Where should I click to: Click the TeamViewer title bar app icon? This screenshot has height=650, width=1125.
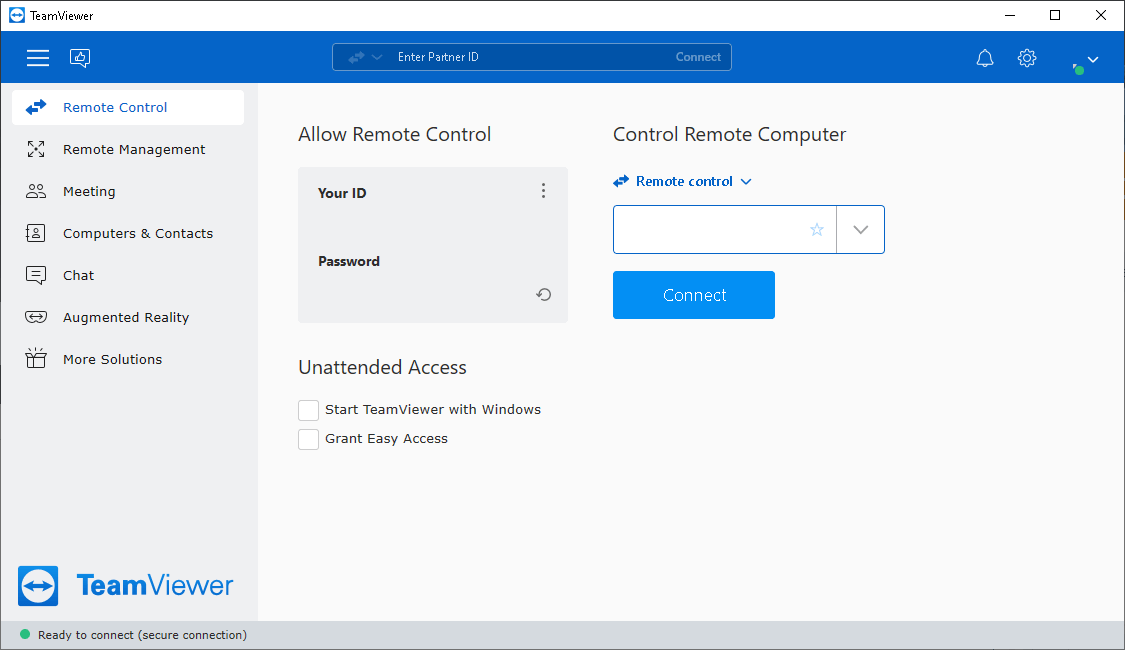pos(17,15)
